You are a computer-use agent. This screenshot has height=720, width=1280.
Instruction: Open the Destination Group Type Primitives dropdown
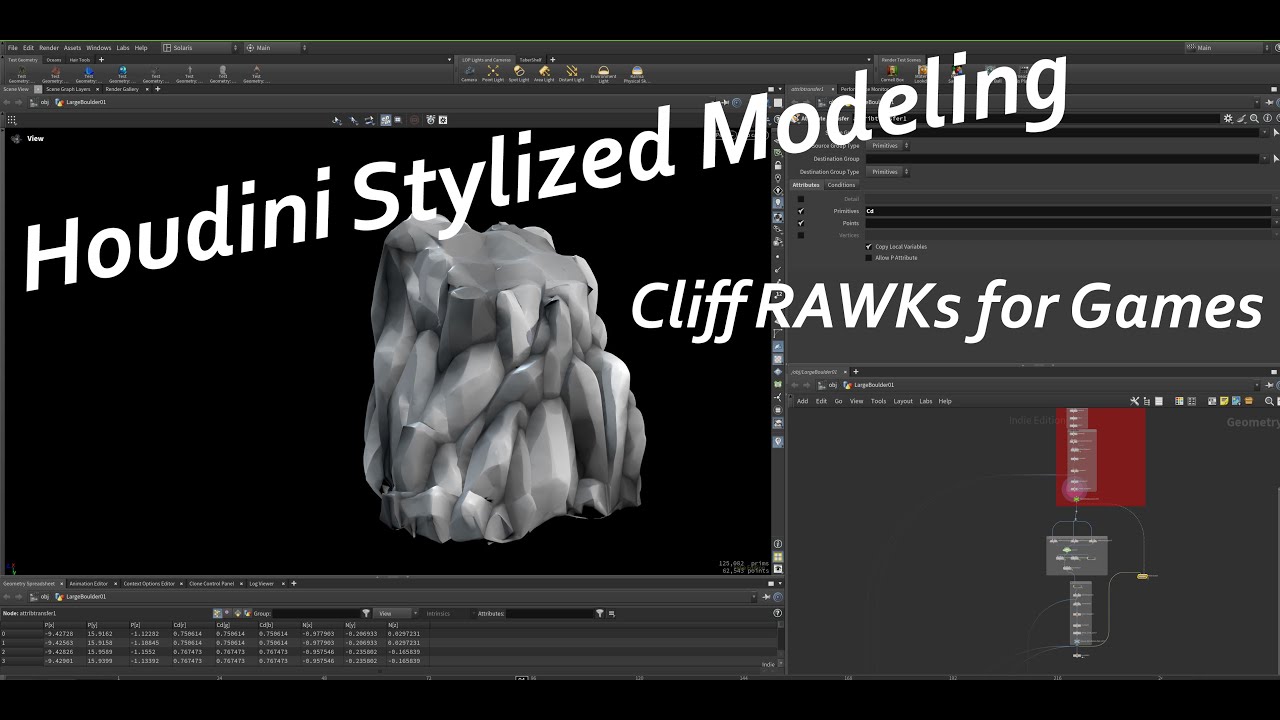[889, 172]
